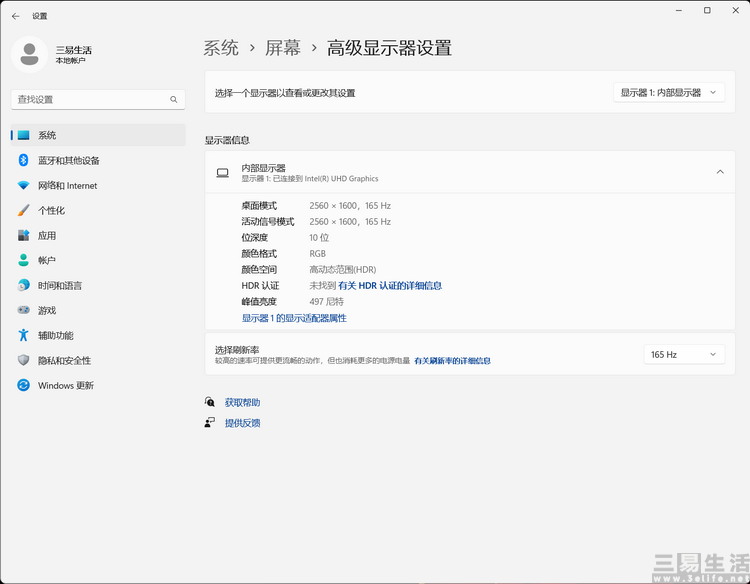
Task: Click the search magnifier icon
Action: (x=174, y=100)
